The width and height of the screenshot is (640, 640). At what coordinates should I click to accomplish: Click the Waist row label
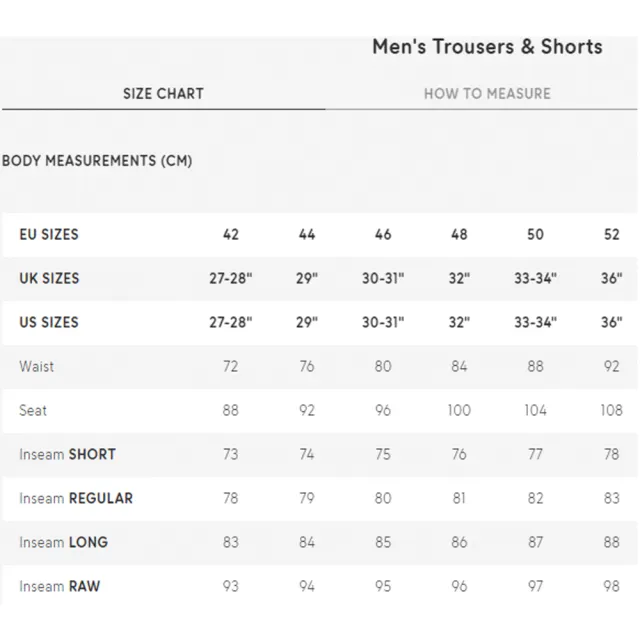36,367
